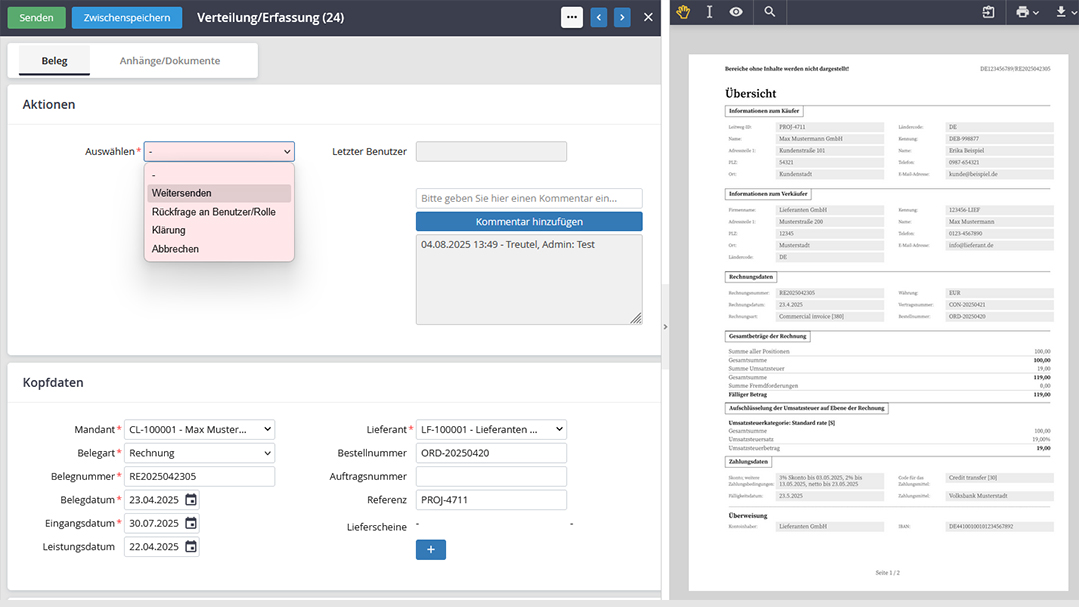This screenshot has height=607, width=1079.
Task: Open the Lieferant dropdown
Action: pos(492,430)
